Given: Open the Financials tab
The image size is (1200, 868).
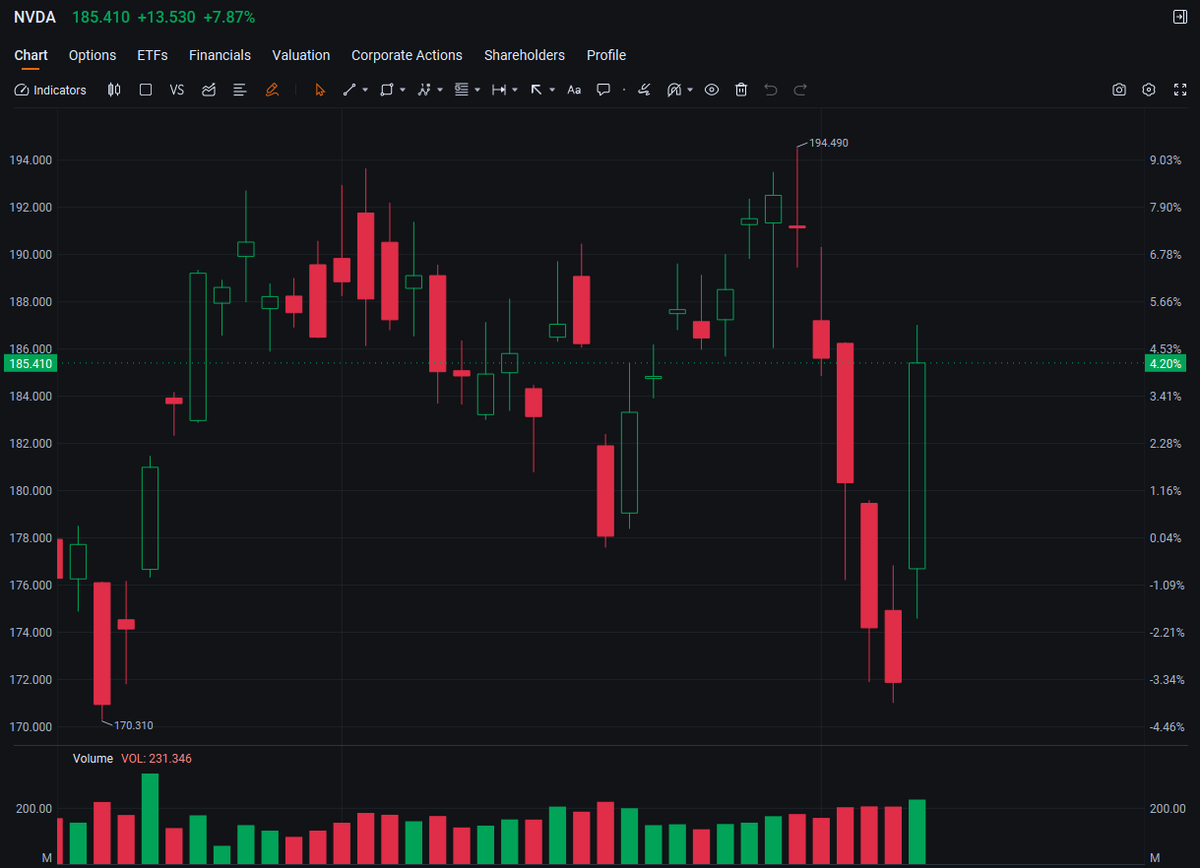Looking at the screenshot, I should (x=220, y=55).
